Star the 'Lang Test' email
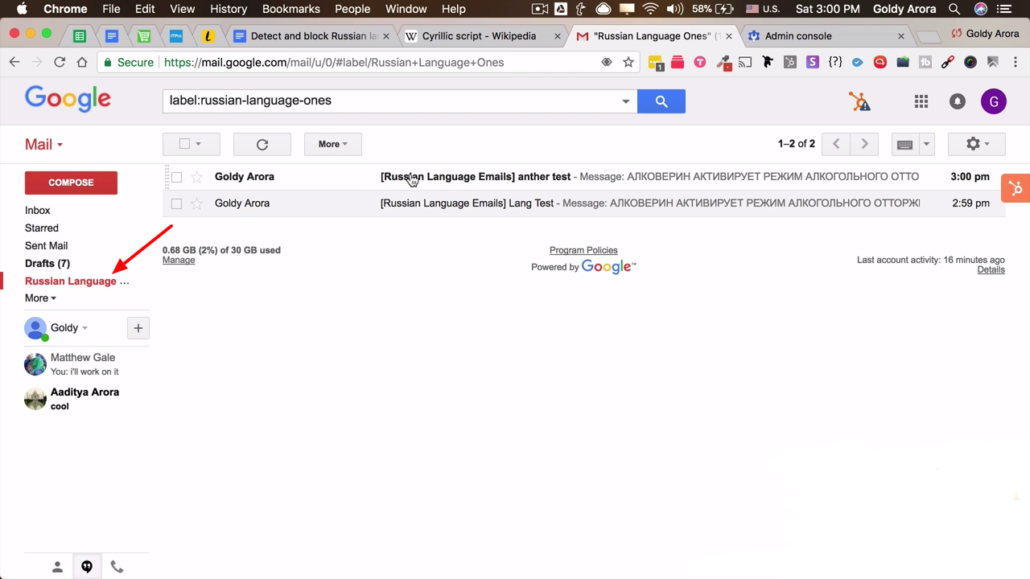This screenshot has width=1030, height=579. [x=196, y=204]
